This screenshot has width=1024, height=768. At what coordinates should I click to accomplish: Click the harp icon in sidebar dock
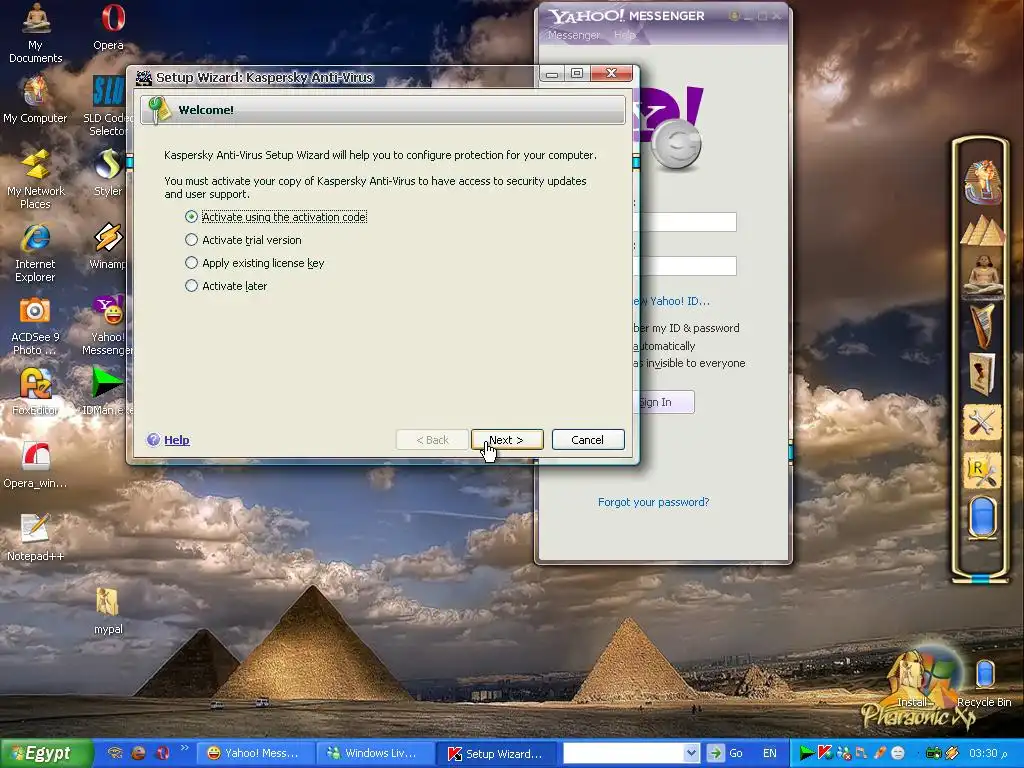click(982, 325)
